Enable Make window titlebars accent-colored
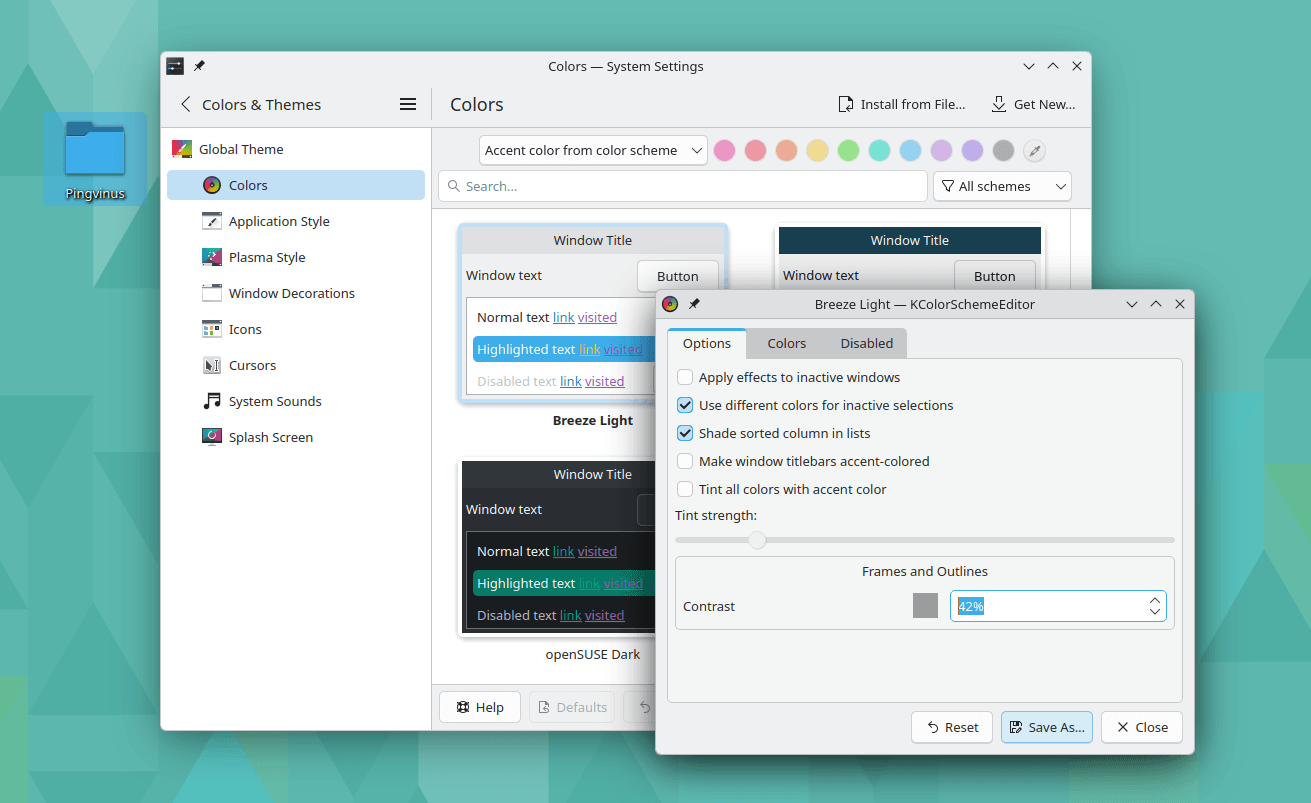This screenshot has width=1311, height=803. coord(685,461)
